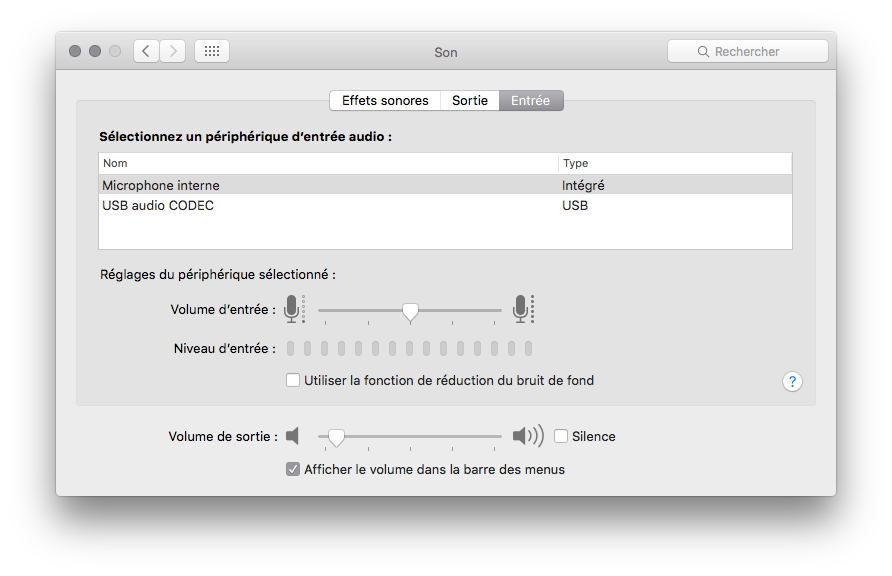Image resolution: width=892 pixels, height=576 pixels.
Task: Open help with the question mark button
Action: [792, 382]
